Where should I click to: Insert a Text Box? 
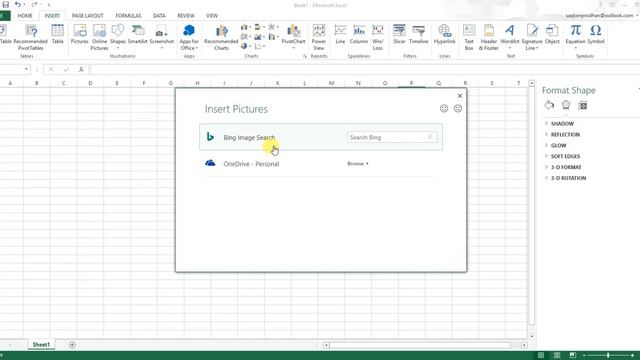pyautogui.click(x=469, y=37)
